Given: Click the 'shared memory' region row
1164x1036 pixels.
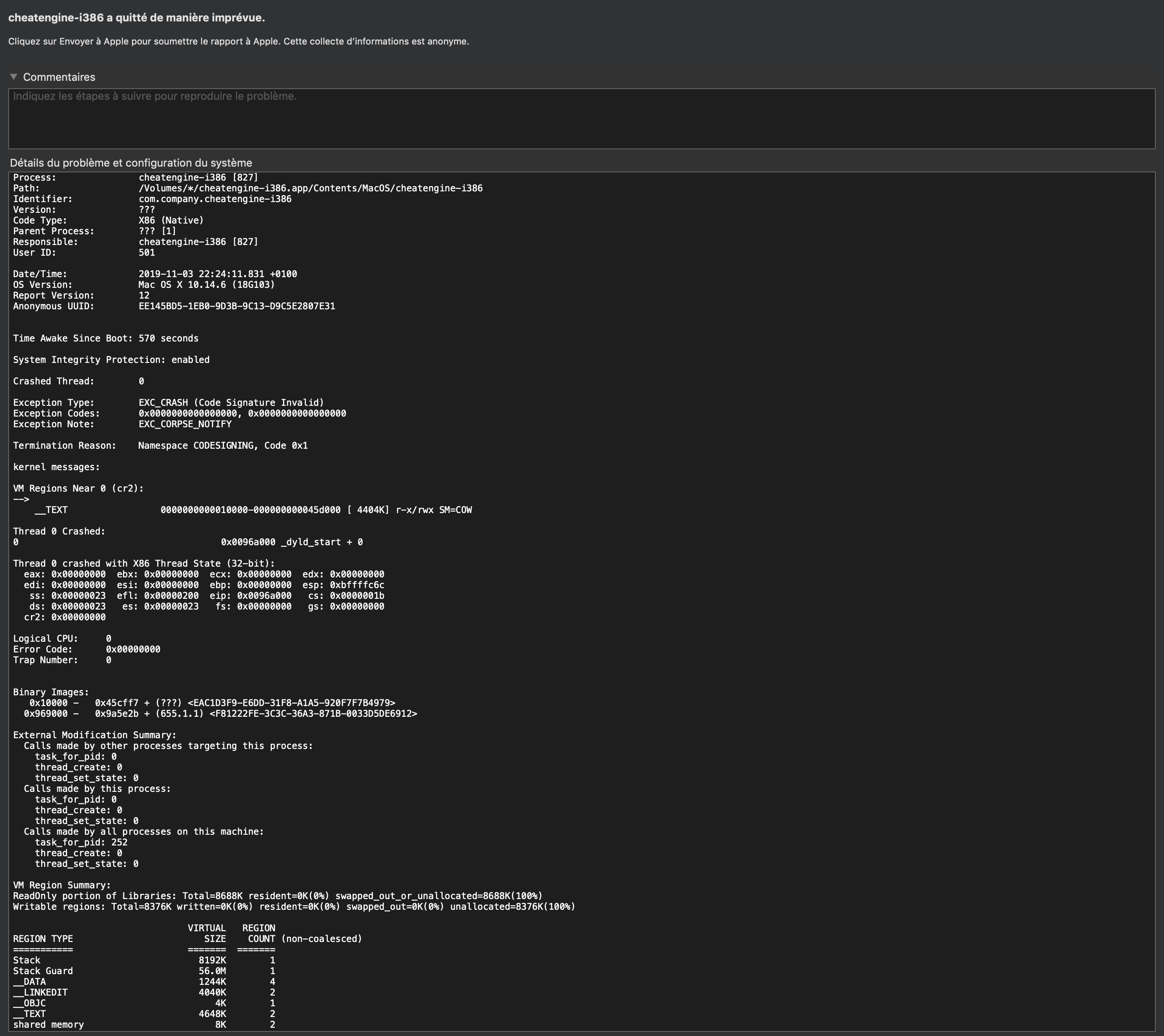Looking at the screenshot, I should click(x=144, y=1025).
